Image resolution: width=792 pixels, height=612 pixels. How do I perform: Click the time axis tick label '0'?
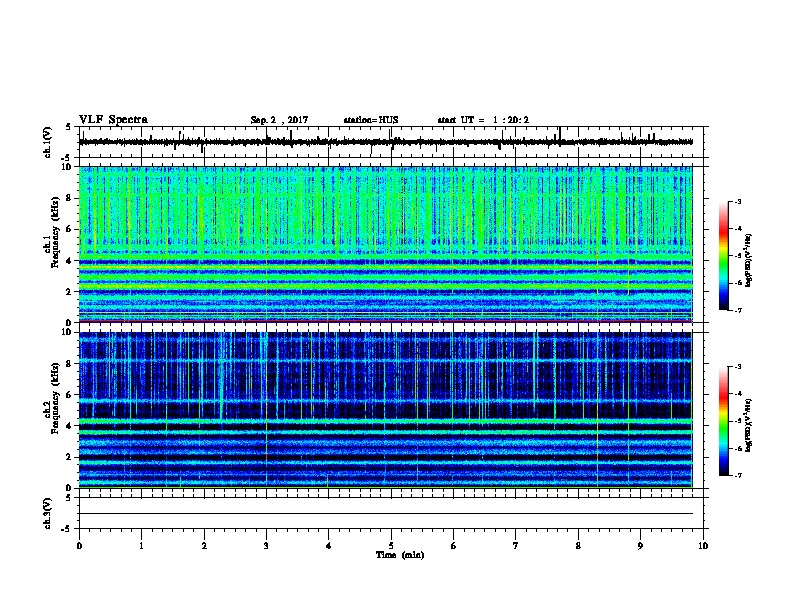[x=79, y=545]
